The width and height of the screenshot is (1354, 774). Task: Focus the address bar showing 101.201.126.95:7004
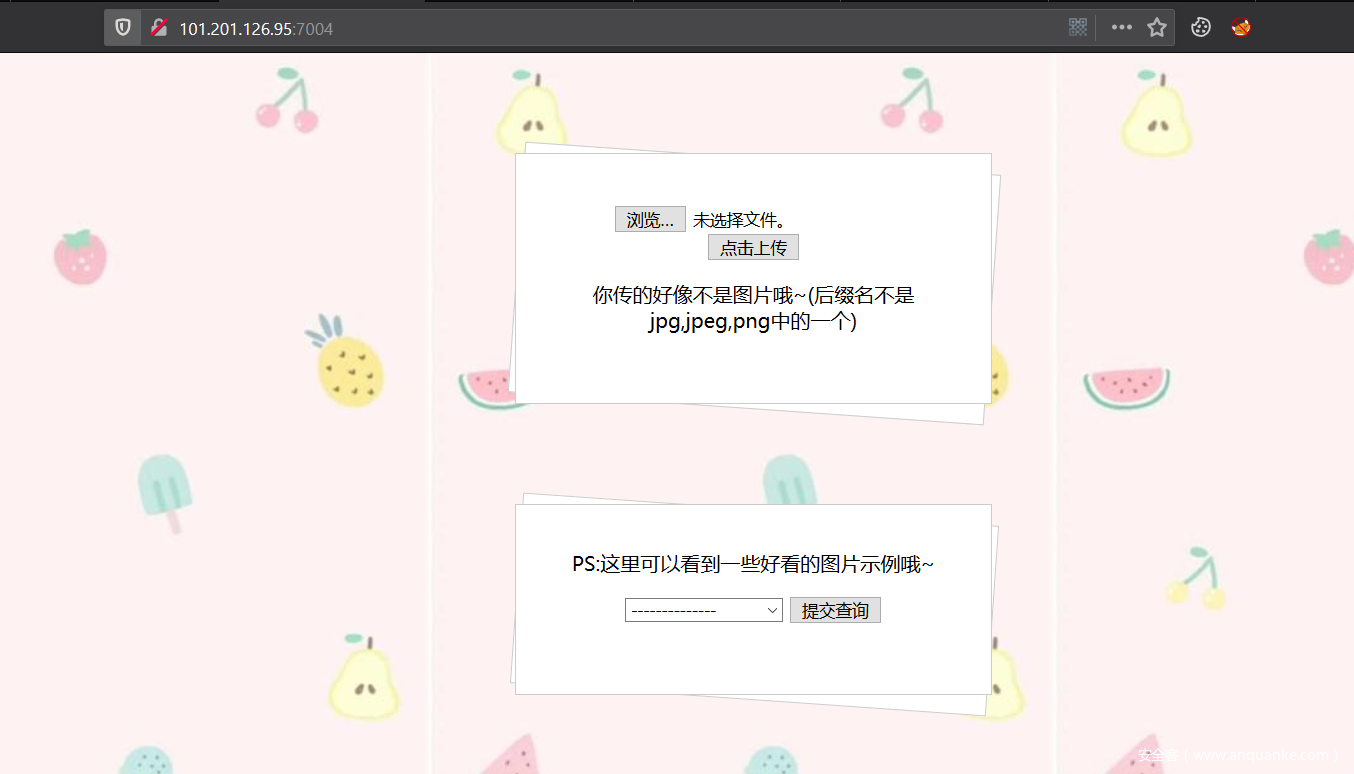coord(600,28)
